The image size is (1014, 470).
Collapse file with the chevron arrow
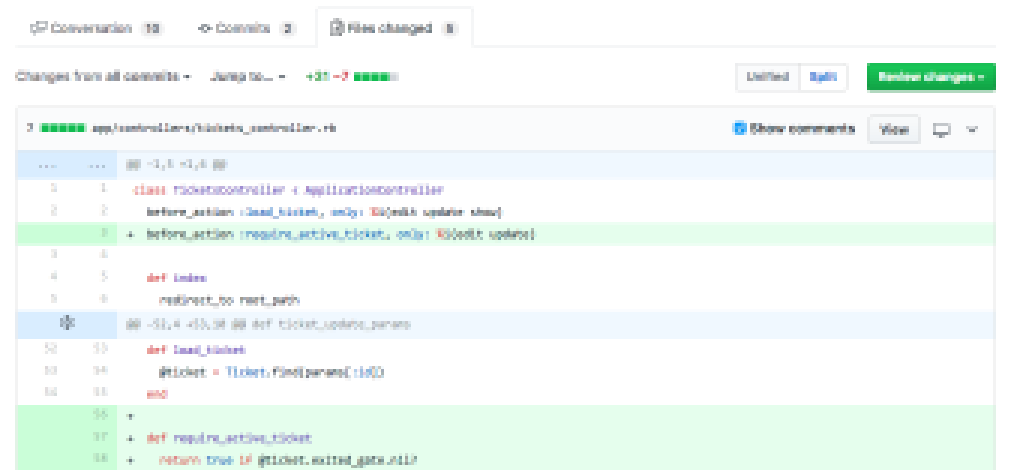971,129
